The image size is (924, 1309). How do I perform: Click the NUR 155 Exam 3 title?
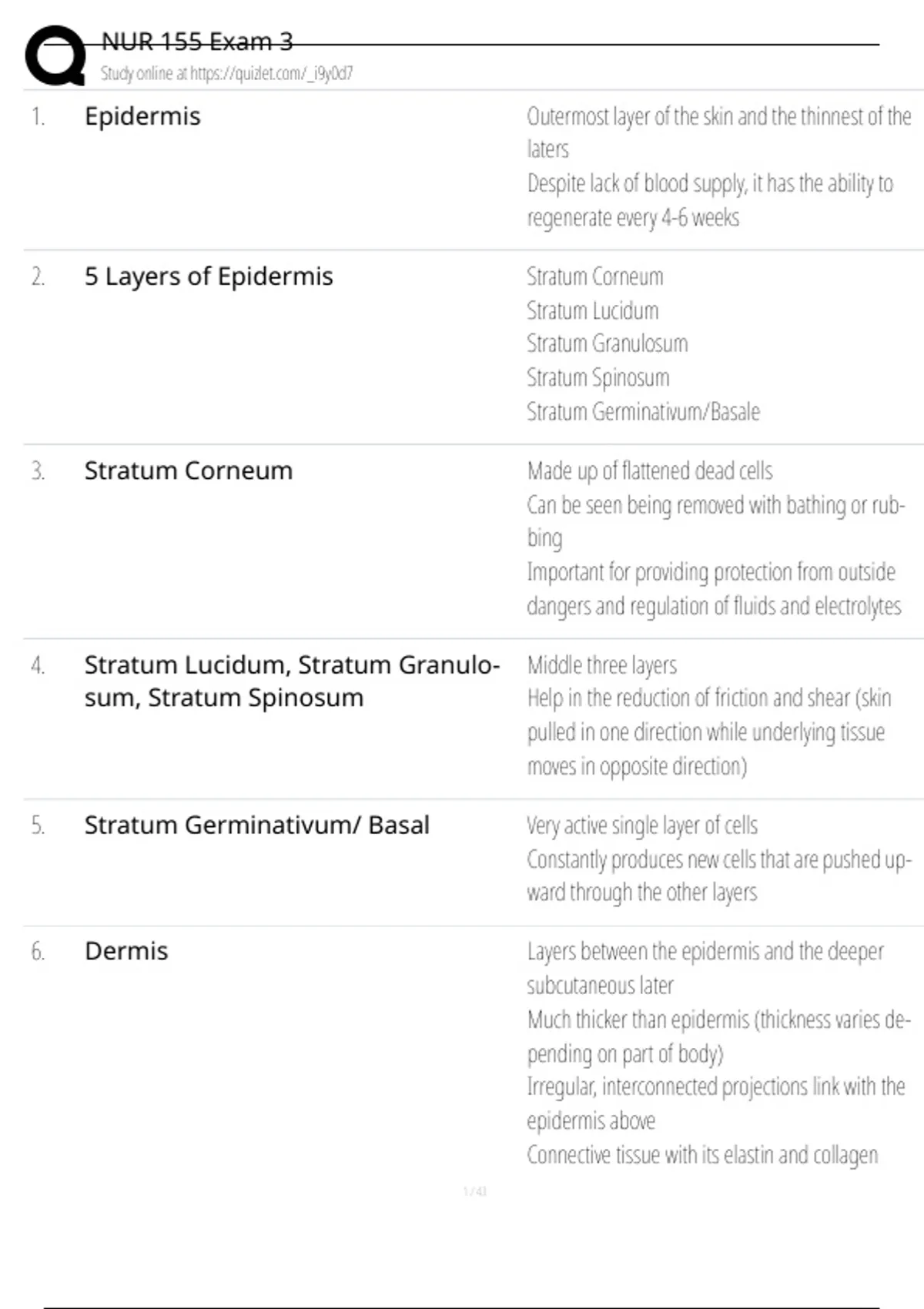click(x=197, y=42)
